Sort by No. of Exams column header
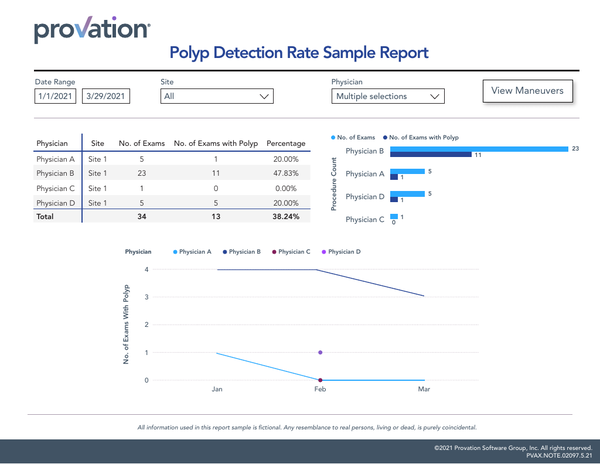600x464 pixels. coord(141,143)
